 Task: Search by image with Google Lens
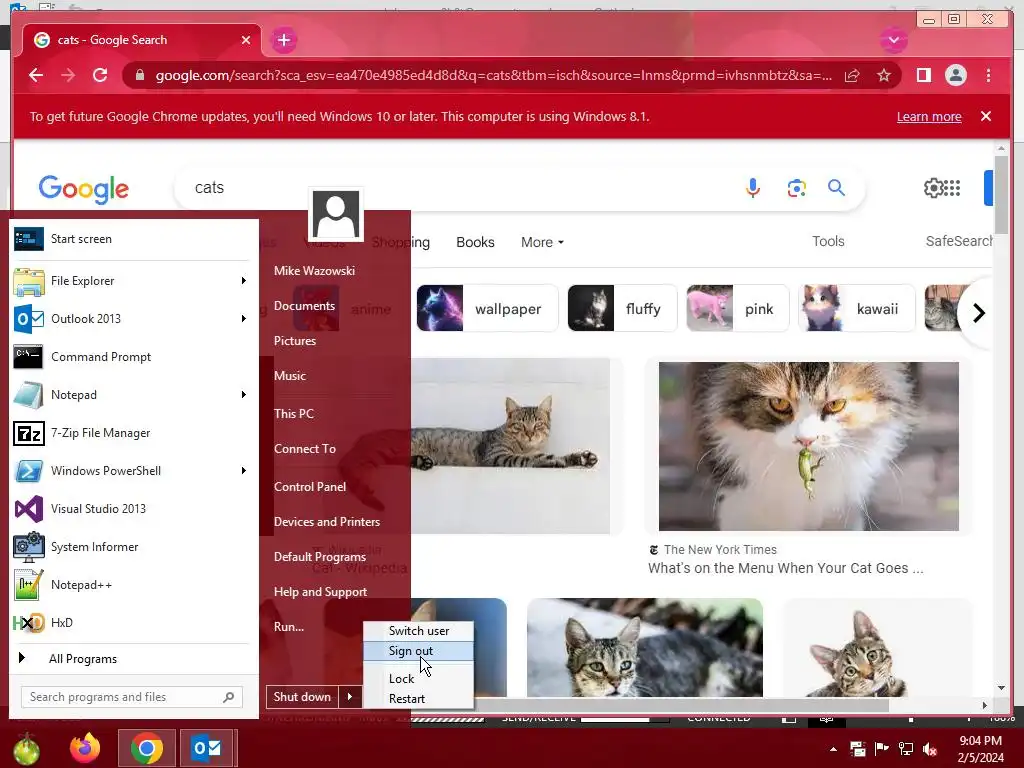point(796,188)
